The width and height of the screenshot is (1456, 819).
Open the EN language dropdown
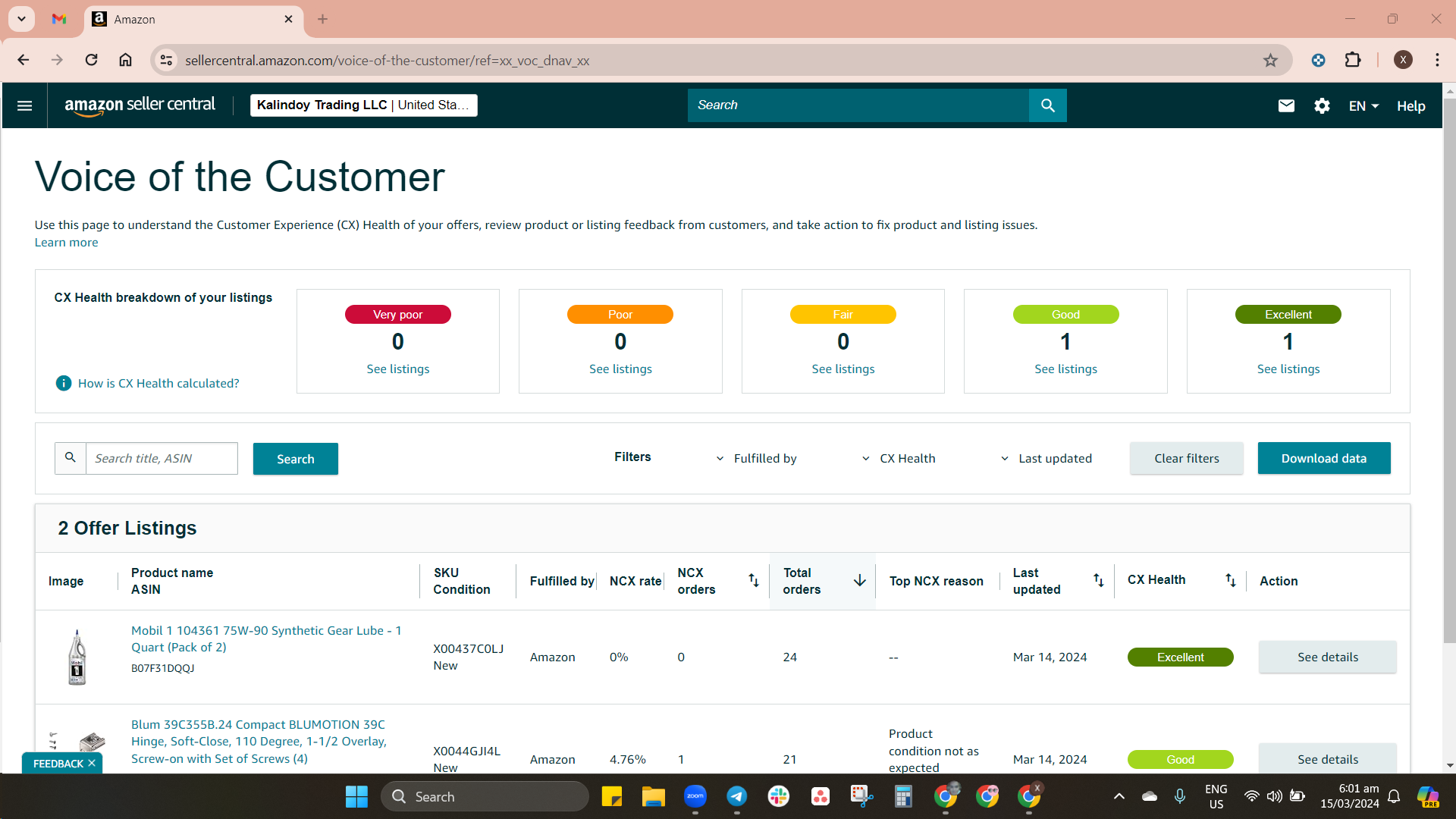1363,106
